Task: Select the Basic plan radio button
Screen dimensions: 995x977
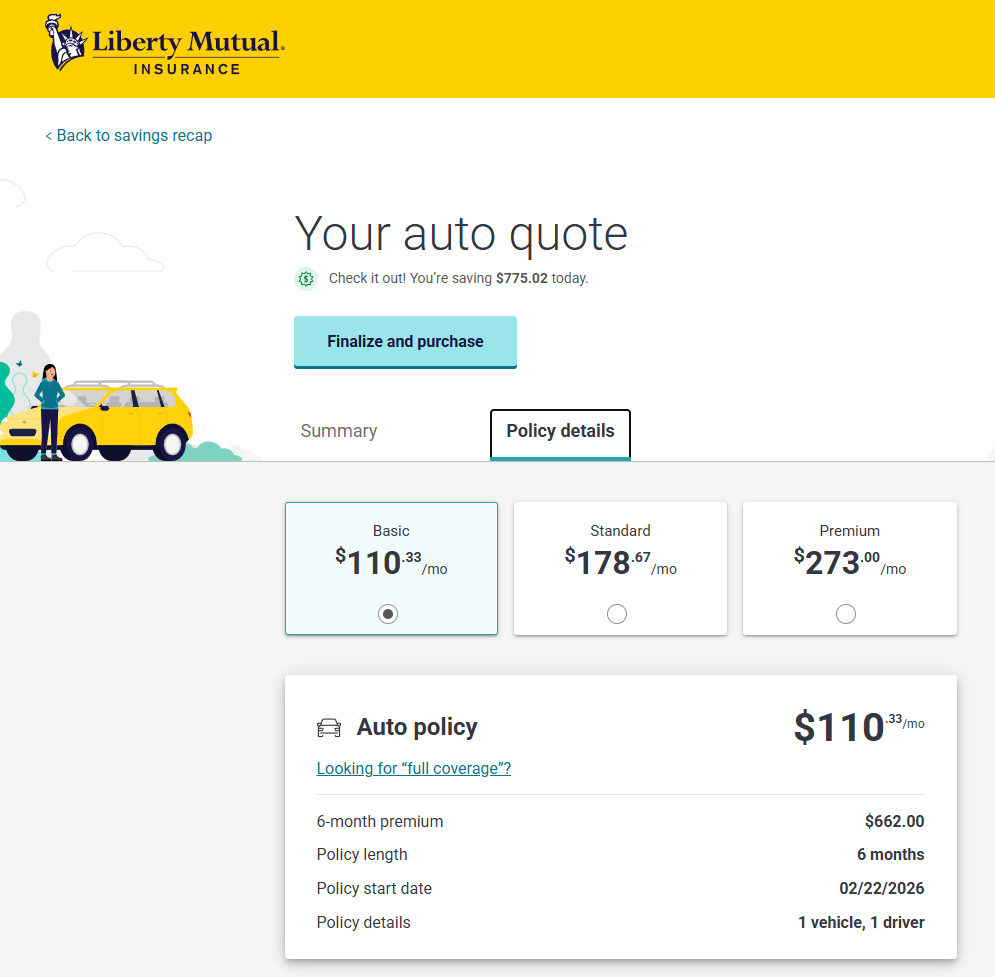Action: [x=388, y=614]
